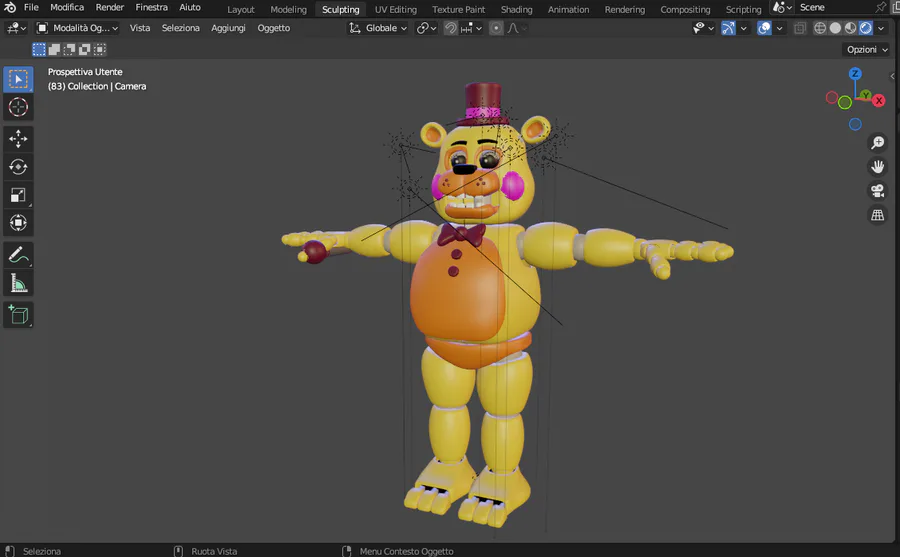Image resolution: width=900 pixels, height=557 pixels.
Task: Click the zoom magnifier in viewport
Action: point(878,142)
